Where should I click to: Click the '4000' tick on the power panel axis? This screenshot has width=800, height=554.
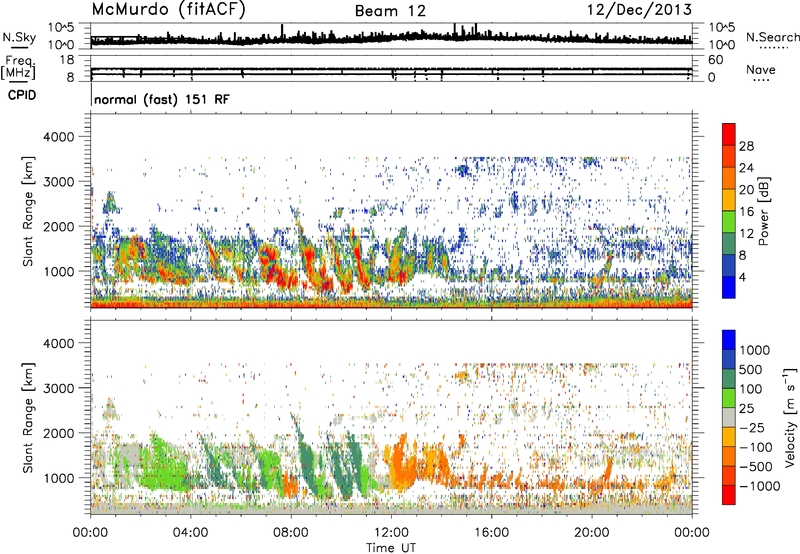(x=58, y=137)
